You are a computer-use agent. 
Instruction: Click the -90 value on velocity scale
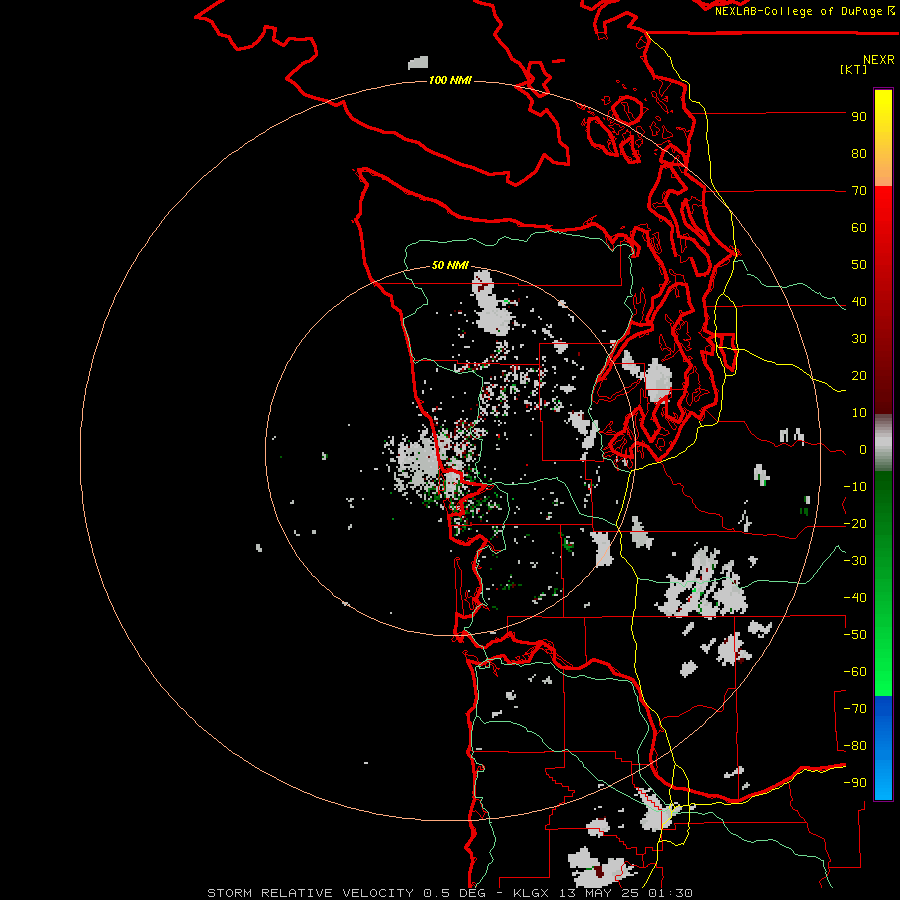(x=855, y=783)
